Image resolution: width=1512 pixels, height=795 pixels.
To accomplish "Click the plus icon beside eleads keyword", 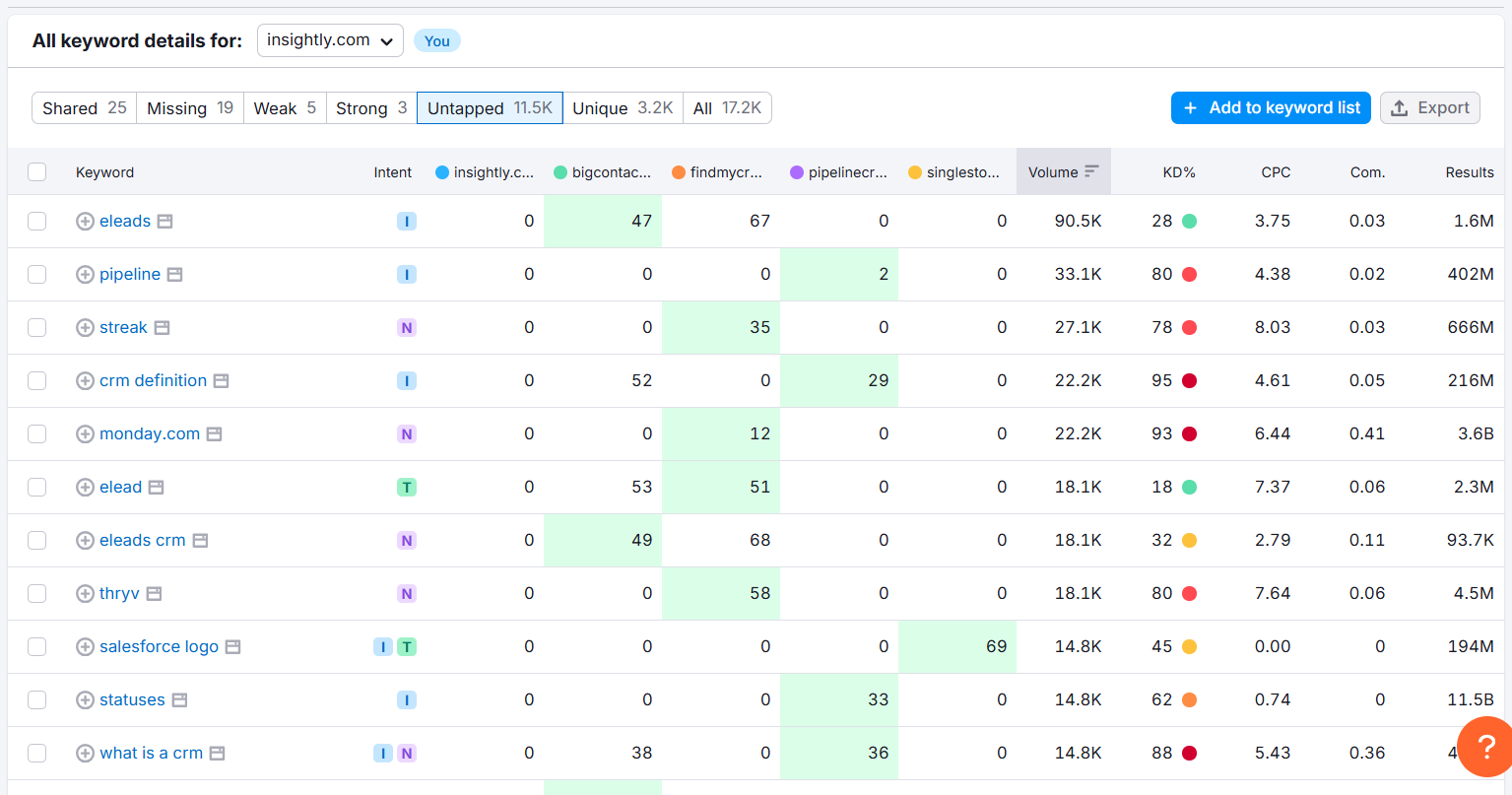I will pyautogui.click(x=85, y=222).
